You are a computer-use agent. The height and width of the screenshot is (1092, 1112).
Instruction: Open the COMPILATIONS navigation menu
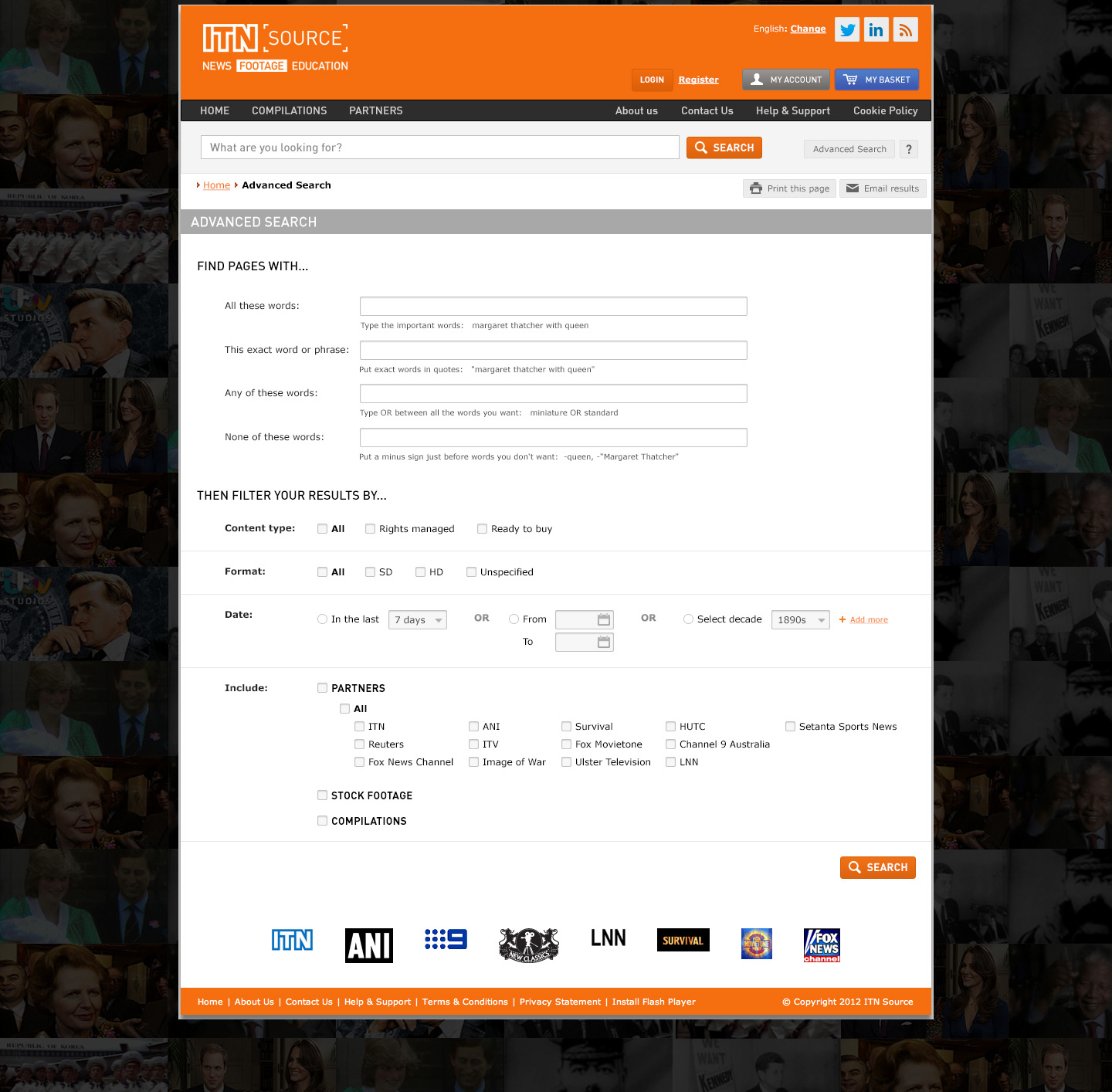point(289,110)
